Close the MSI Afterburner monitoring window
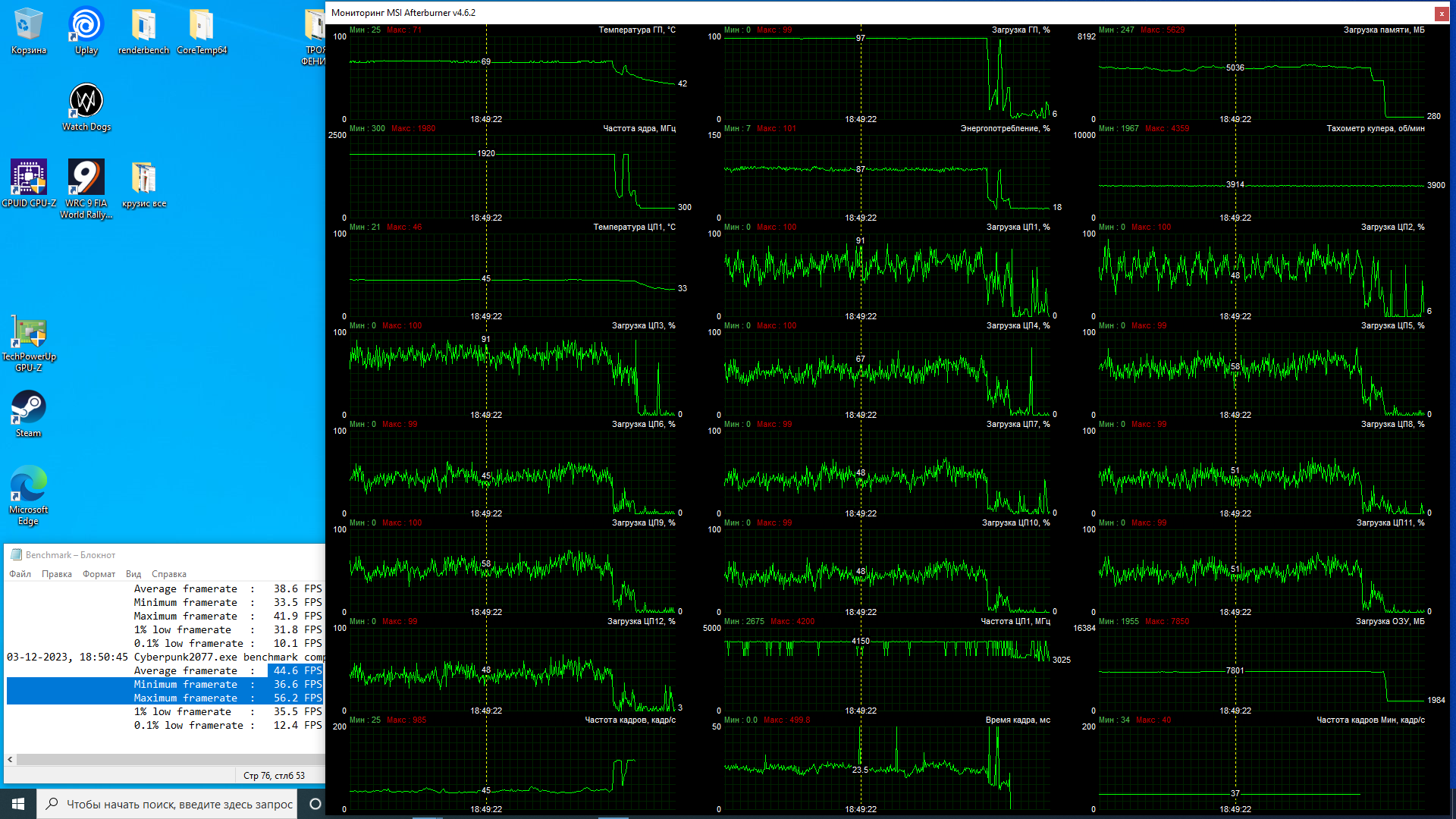Viewport: 1456px width, 819px height. pyautogui.click(x=1441, y=13)
